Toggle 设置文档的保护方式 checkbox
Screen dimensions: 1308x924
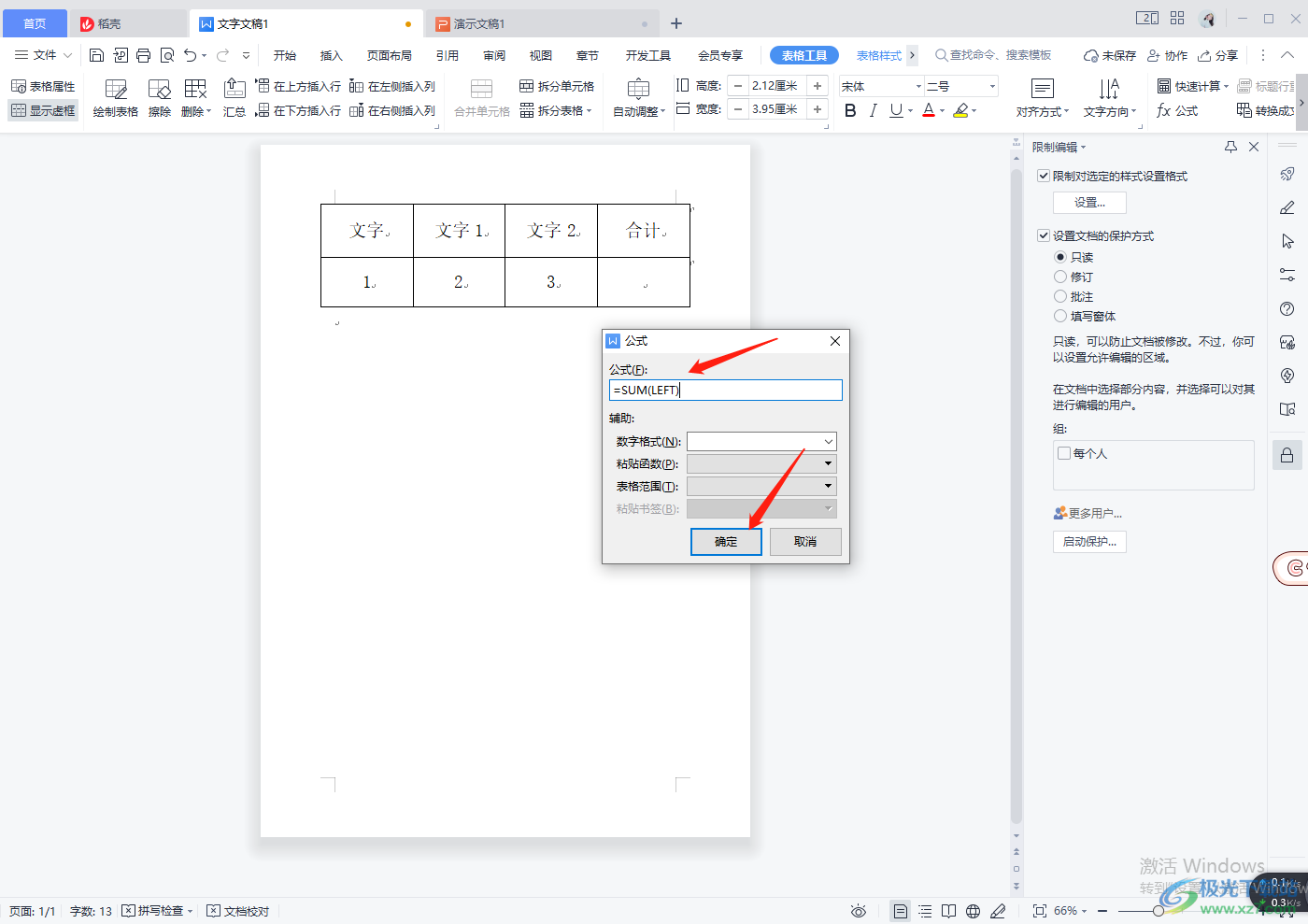pyautogui.click(x=1044, y=235)
